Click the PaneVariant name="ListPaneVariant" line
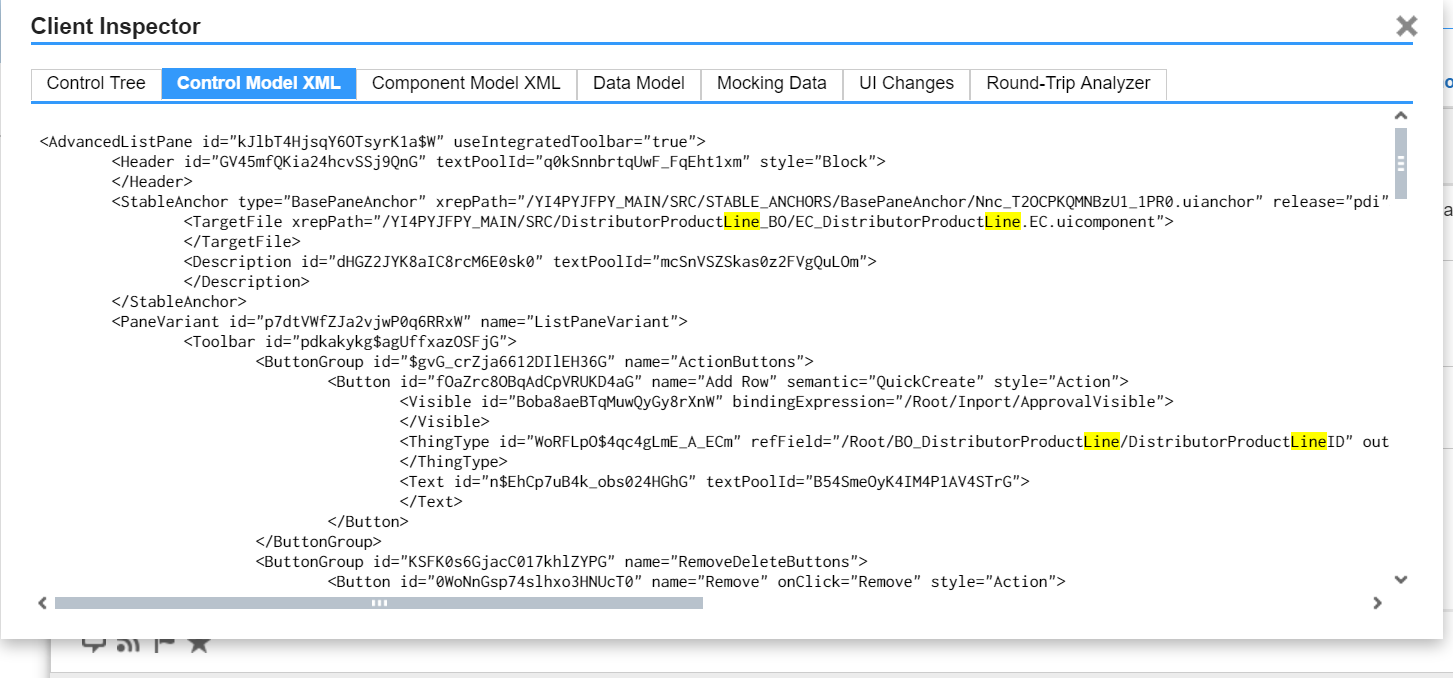1453x678 pixels. [x=400, y=322]
